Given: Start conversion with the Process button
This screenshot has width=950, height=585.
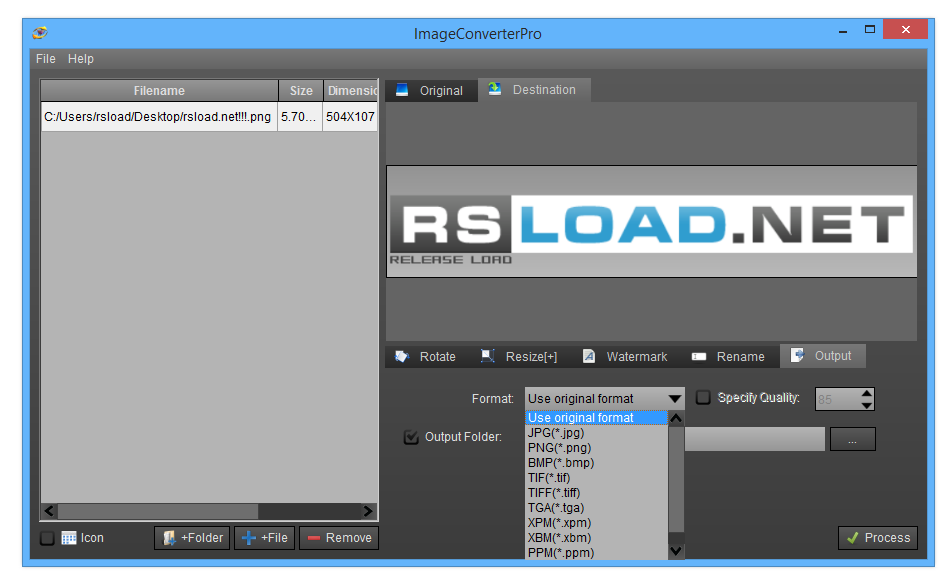Looking at the screenshot, I should pyautogui.click(x=878, y=538).
